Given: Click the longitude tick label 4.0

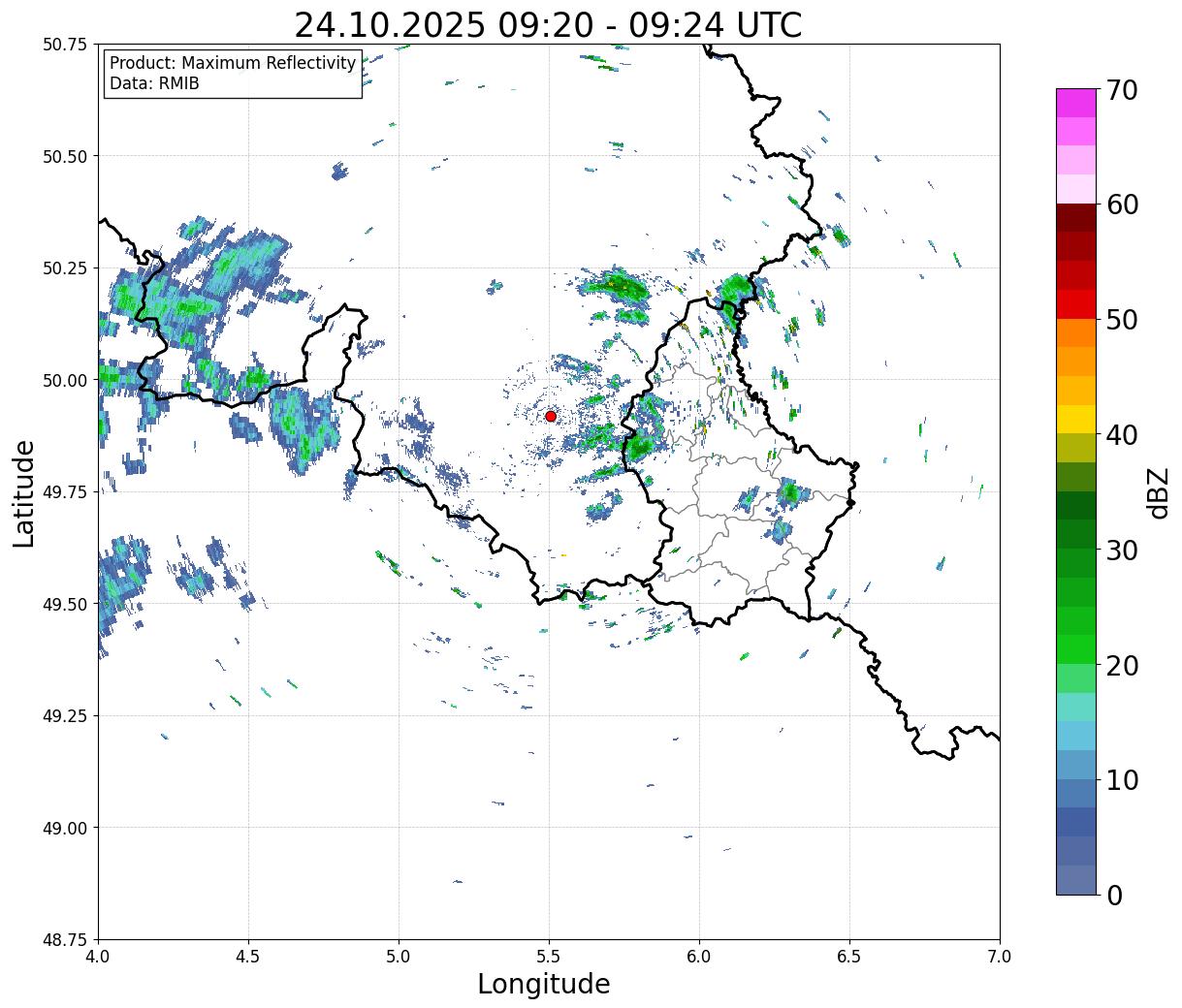Looking at the screenshot, I should tap(98, 957).
